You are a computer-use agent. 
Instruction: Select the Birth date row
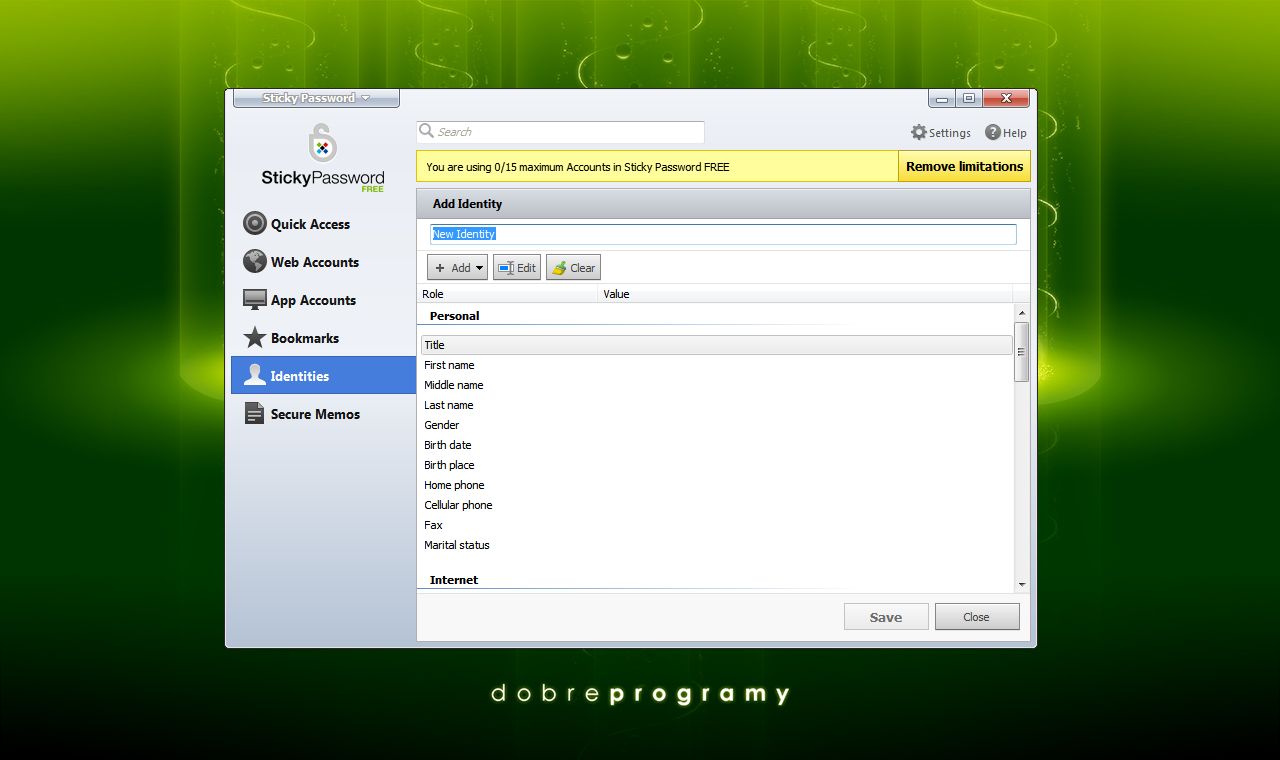[x=716, y=445]
